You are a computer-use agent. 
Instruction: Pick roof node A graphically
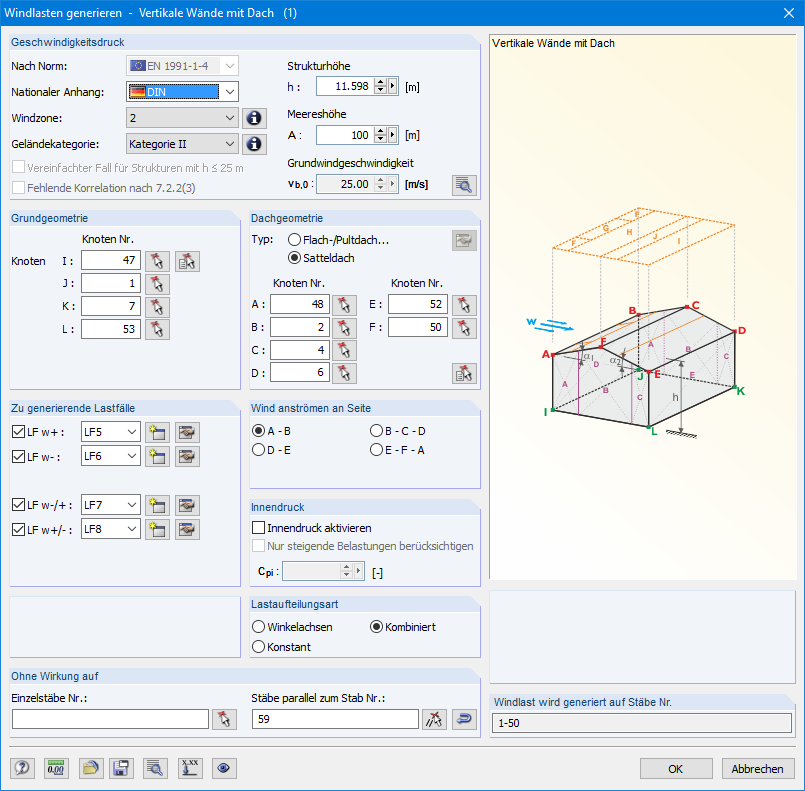click(344, 305)
